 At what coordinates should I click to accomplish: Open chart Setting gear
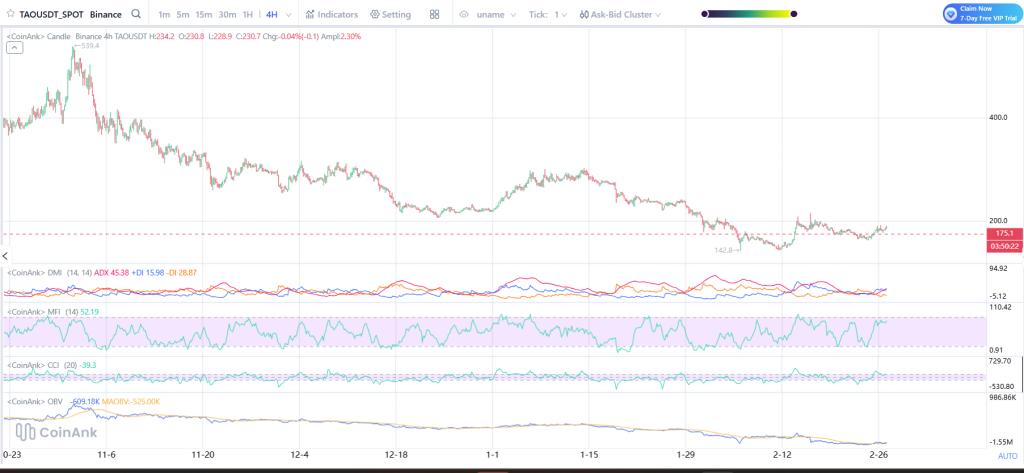390,15
